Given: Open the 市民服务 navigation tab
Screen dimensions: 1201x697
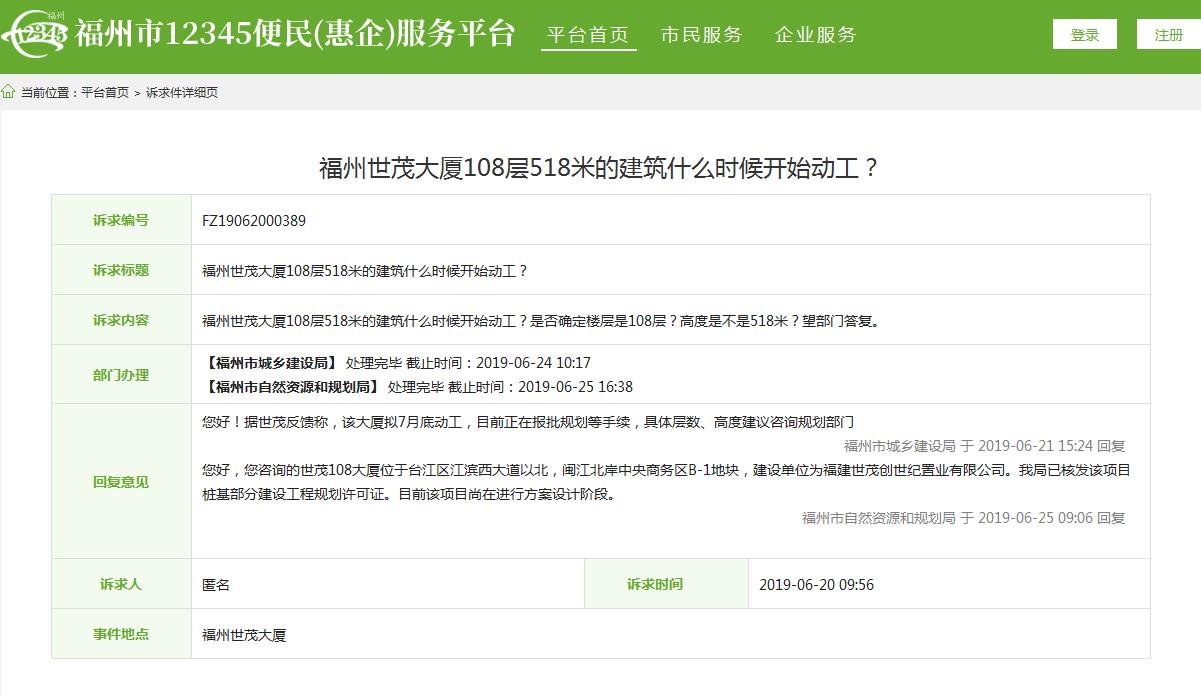Looking at the screenshot, I should 702,35.
